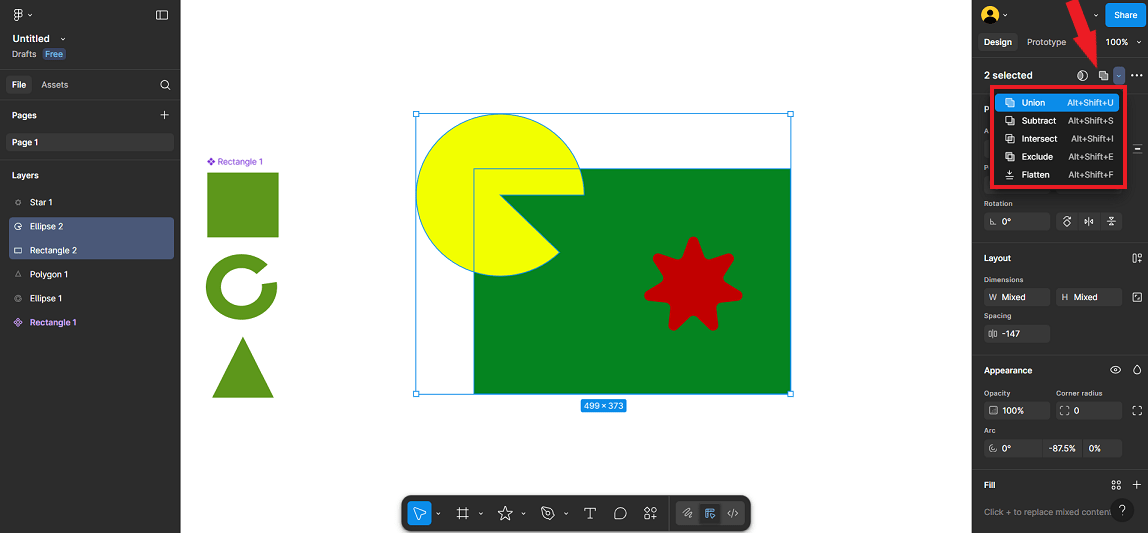Toggle the sidebar collapse icon
The height and width of the screenshot is (533, 1148).
pyautogui.click(x=162, y=15)
